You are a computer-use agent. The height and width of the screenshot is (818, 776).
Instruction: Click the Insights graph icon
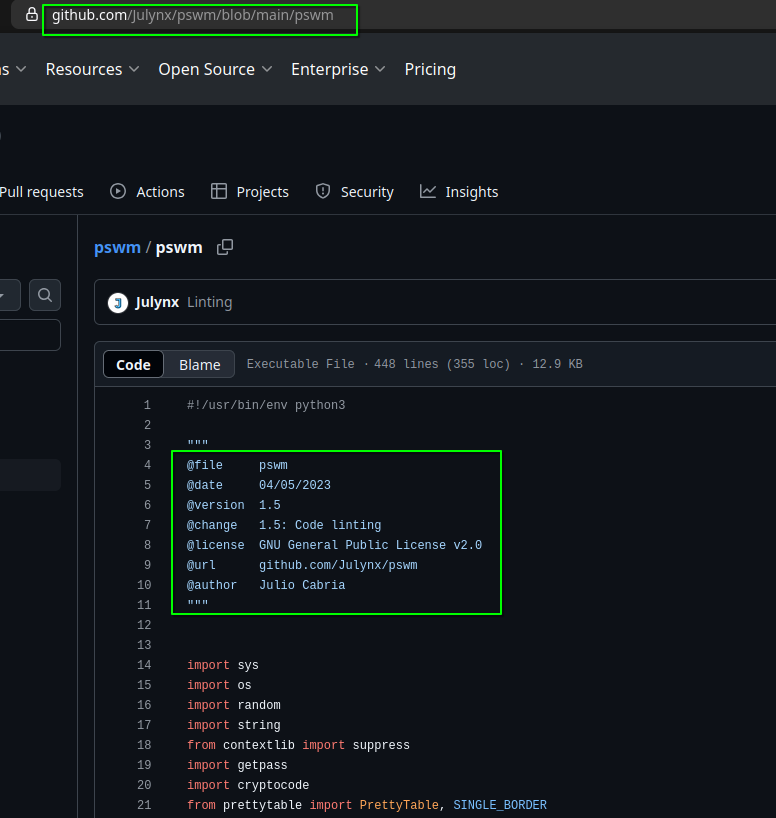click(428, 191)
